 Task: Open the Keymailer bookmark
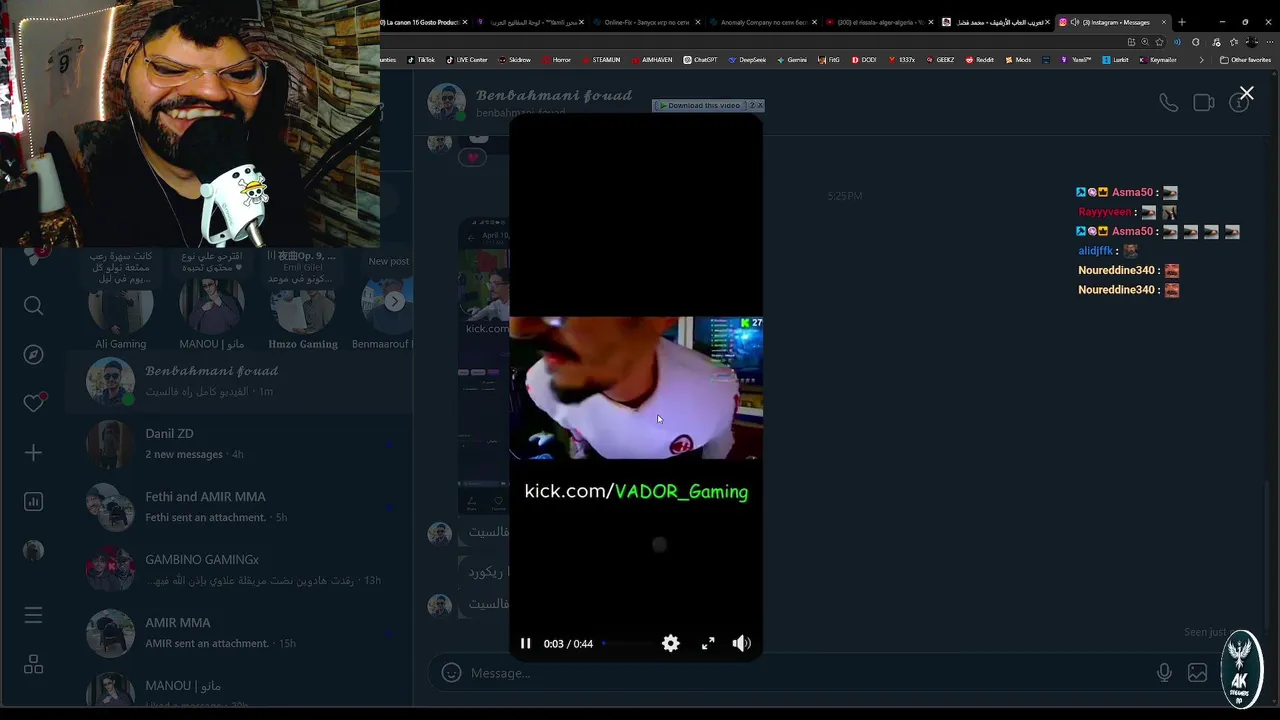coord(1158,60)
